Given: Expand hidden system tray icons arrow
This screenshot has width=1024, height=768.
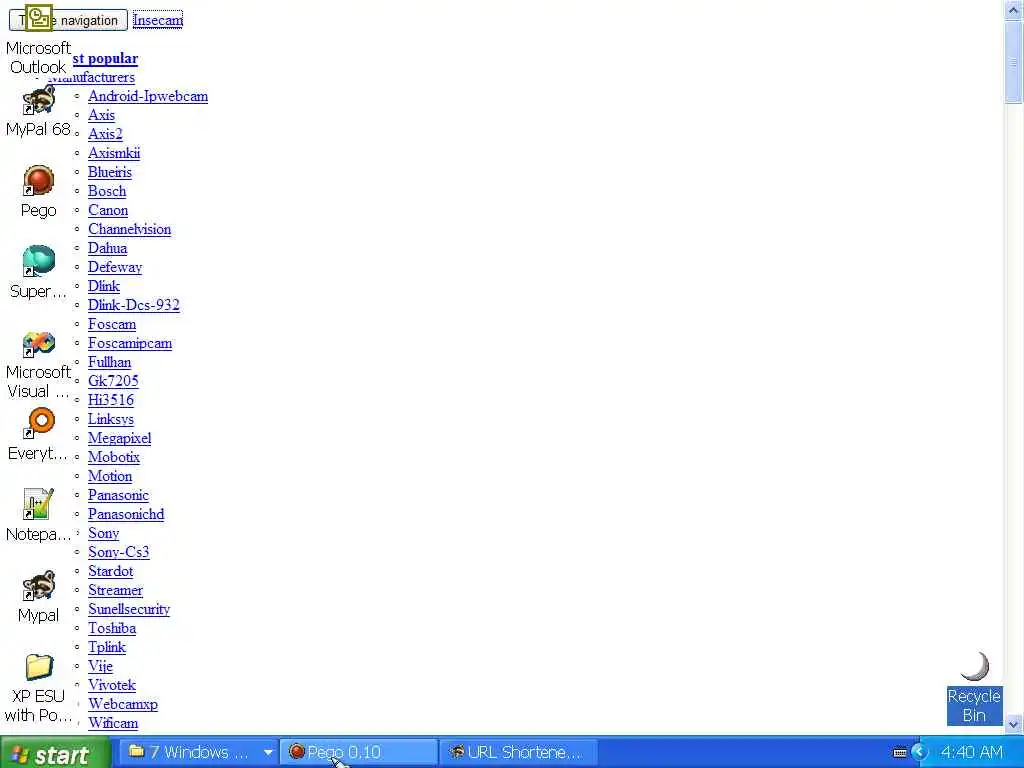Looking at the screenshot, I should [920, 753].
